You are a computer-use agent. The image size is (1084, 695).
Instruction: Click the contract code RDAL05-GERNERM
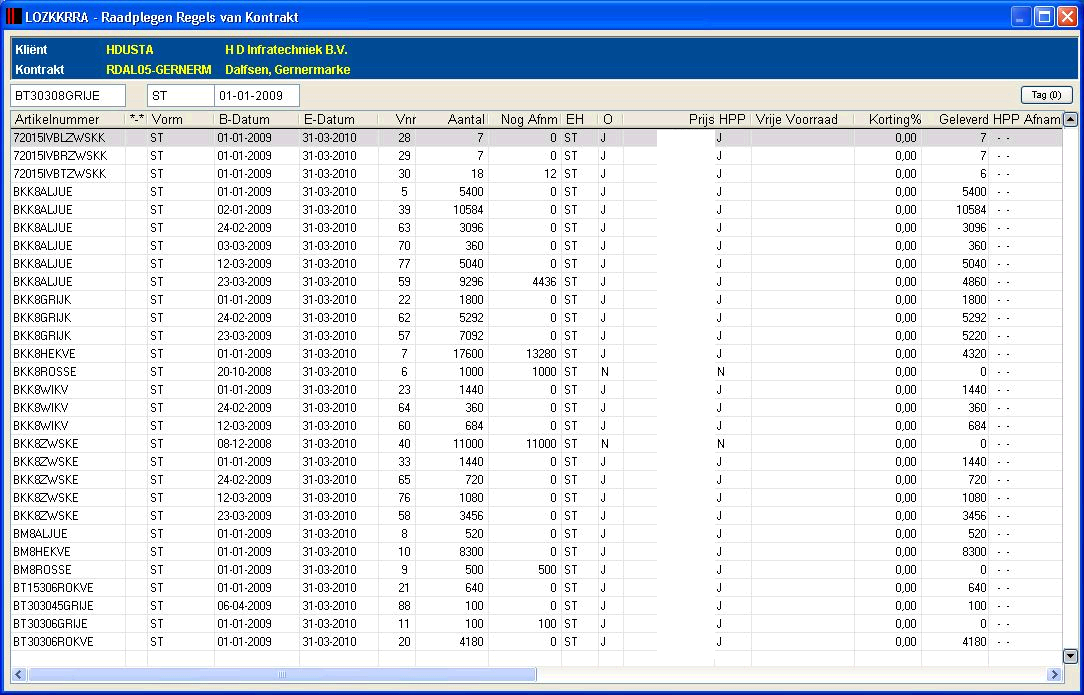pyautogui.click(x=159, y=69)
